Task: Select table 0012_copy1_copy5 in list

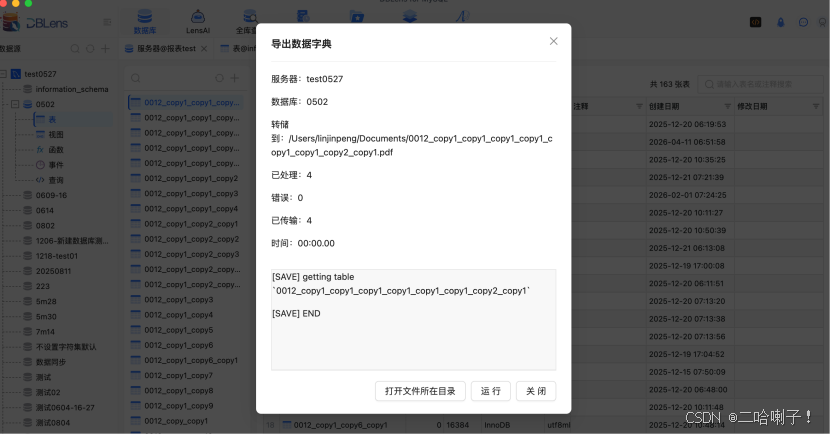Action: [x=179, y=330]
